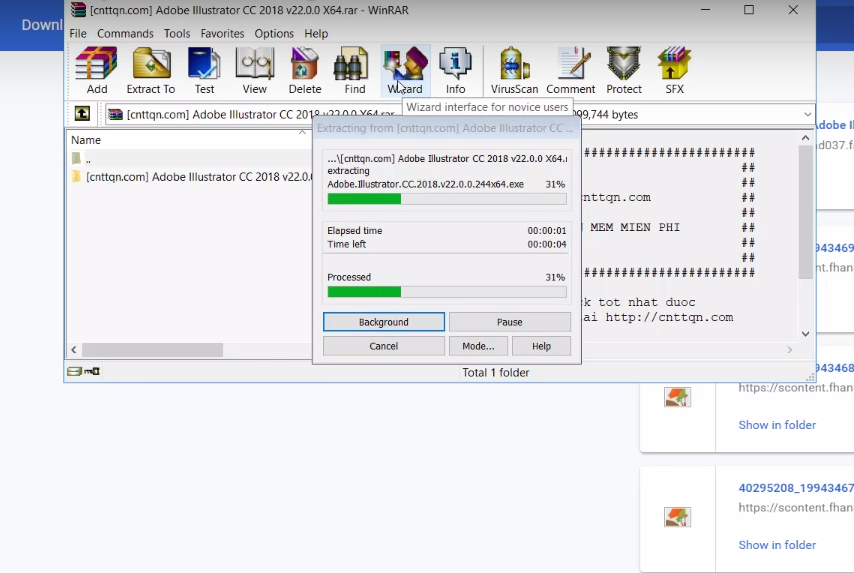
Task: Send extraction to Background
Action: (383, 322)
